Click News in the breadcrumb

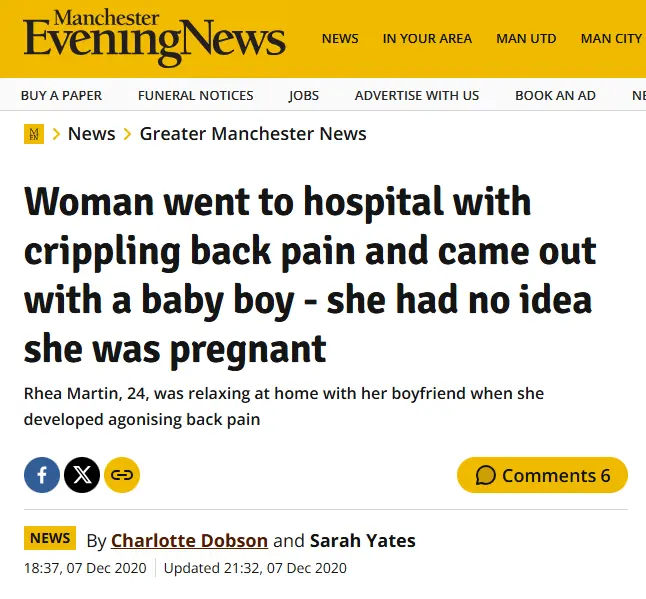click(x=91, y=134)
